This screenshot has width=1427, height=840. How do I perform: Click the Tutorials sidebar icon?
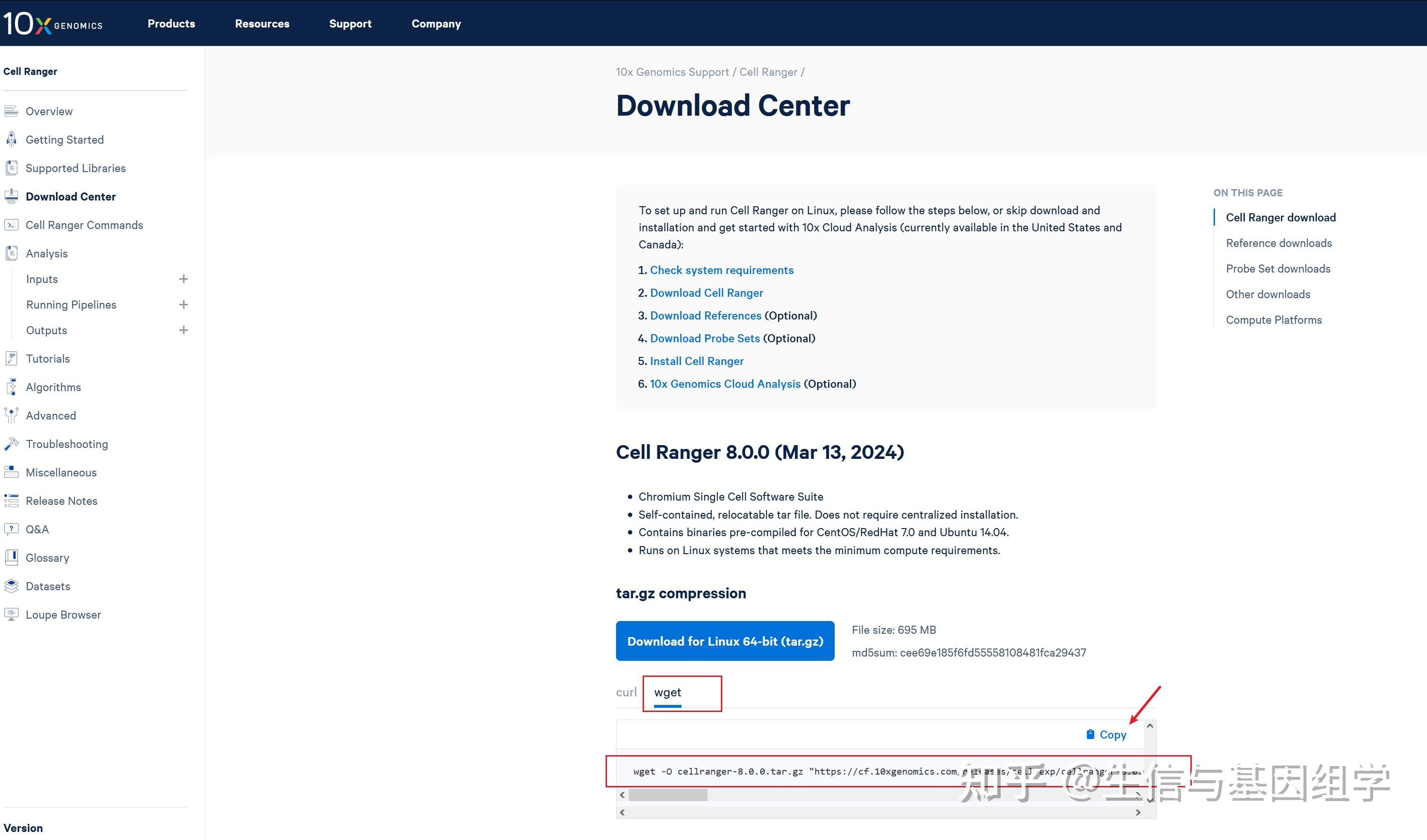pos(11,358)
